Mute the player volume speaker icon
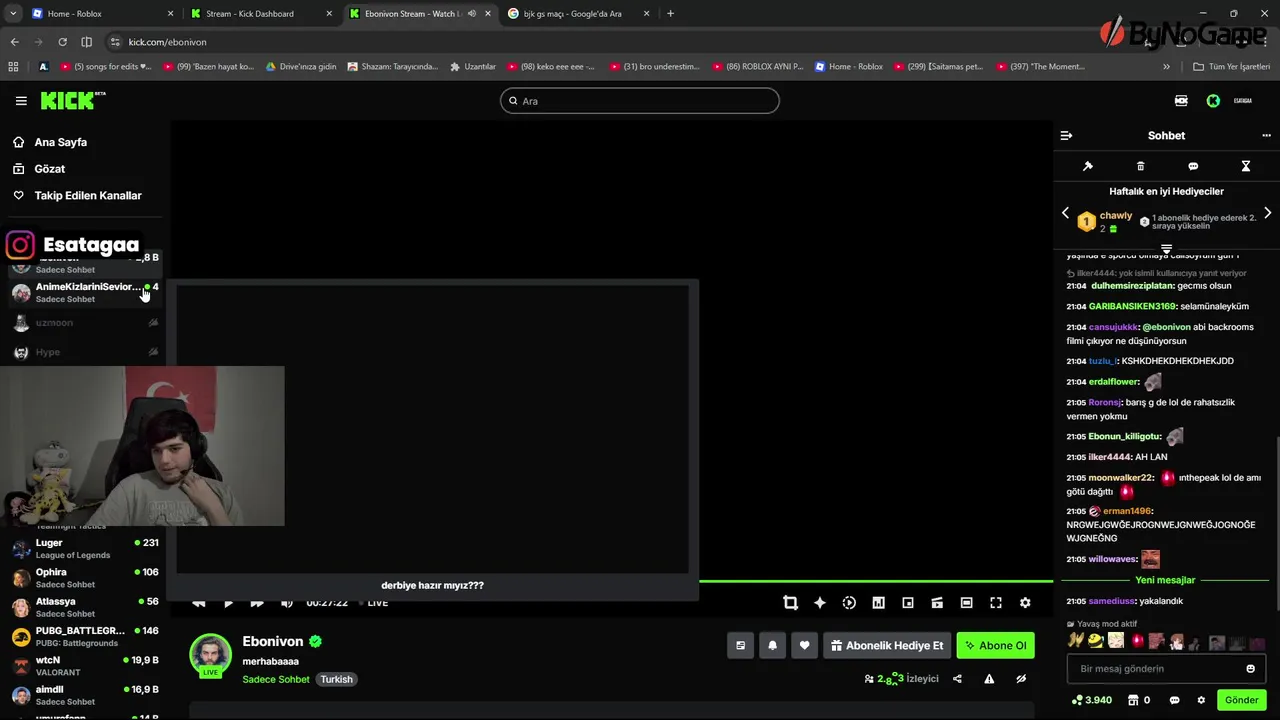This screenshot has width=1280, height=720. point(287,603)
